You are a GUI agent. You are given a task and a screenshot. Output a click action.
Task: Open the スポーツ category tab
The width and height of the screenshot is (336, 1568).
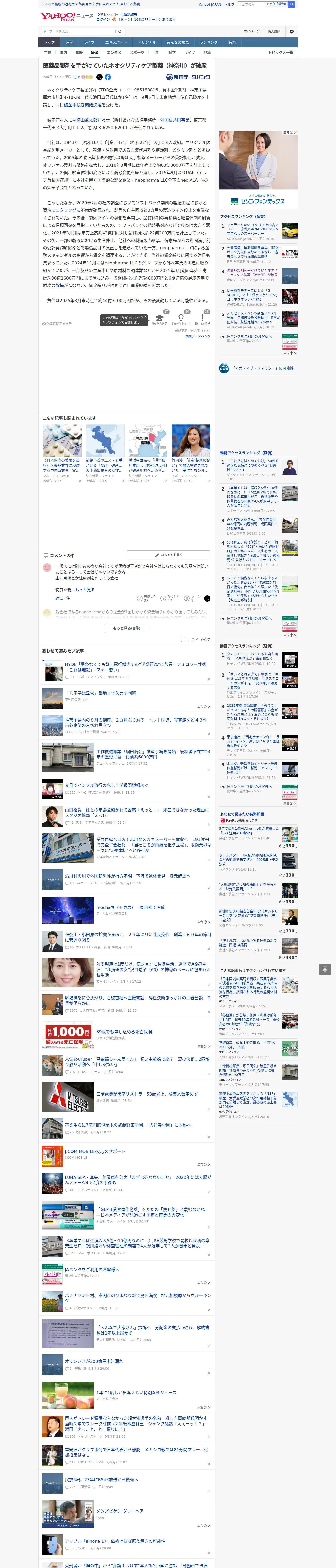(137, 53)
